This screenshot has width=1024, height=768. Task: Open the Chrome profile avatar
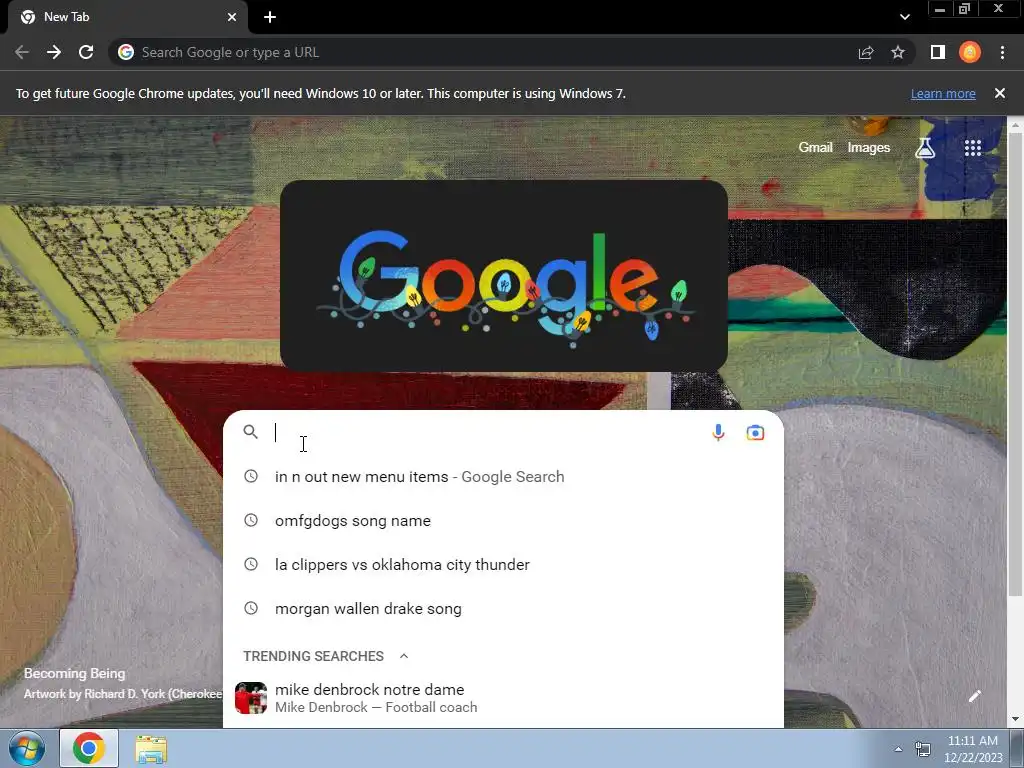[970, 52]
